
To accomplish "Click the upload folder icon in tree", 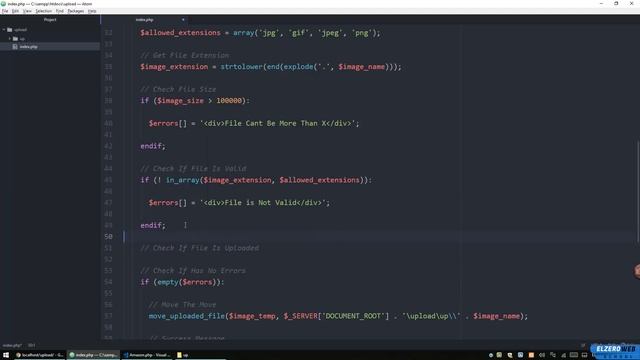I will 10,30.
